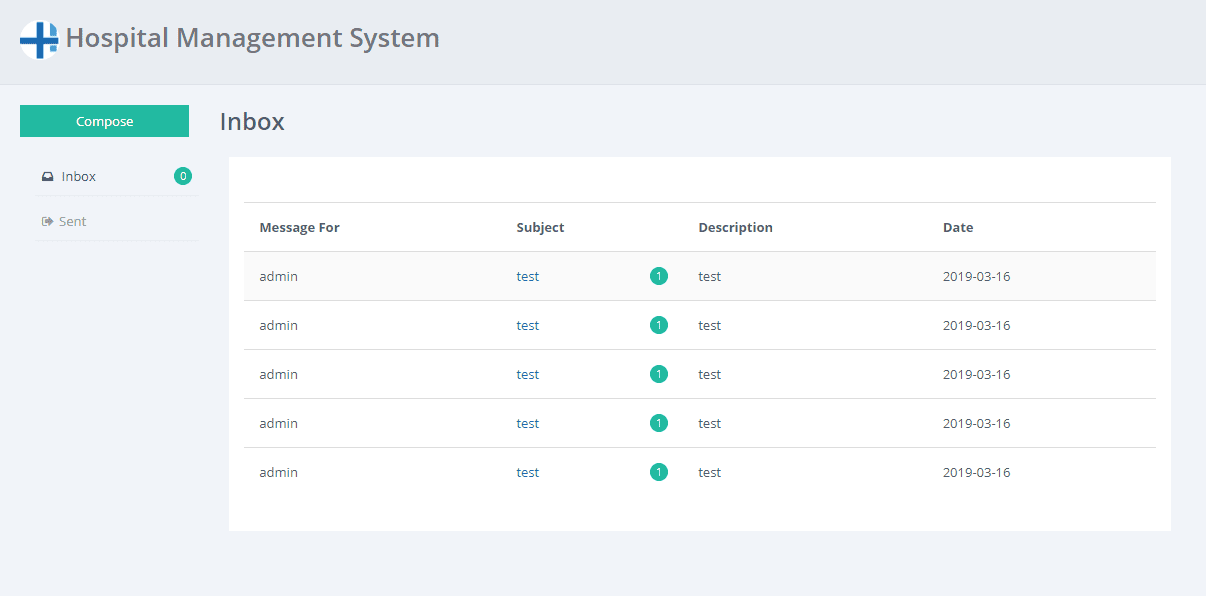Click the Date column header
Viewport: 1206px width, 596px height.
(x=957, y=228)
